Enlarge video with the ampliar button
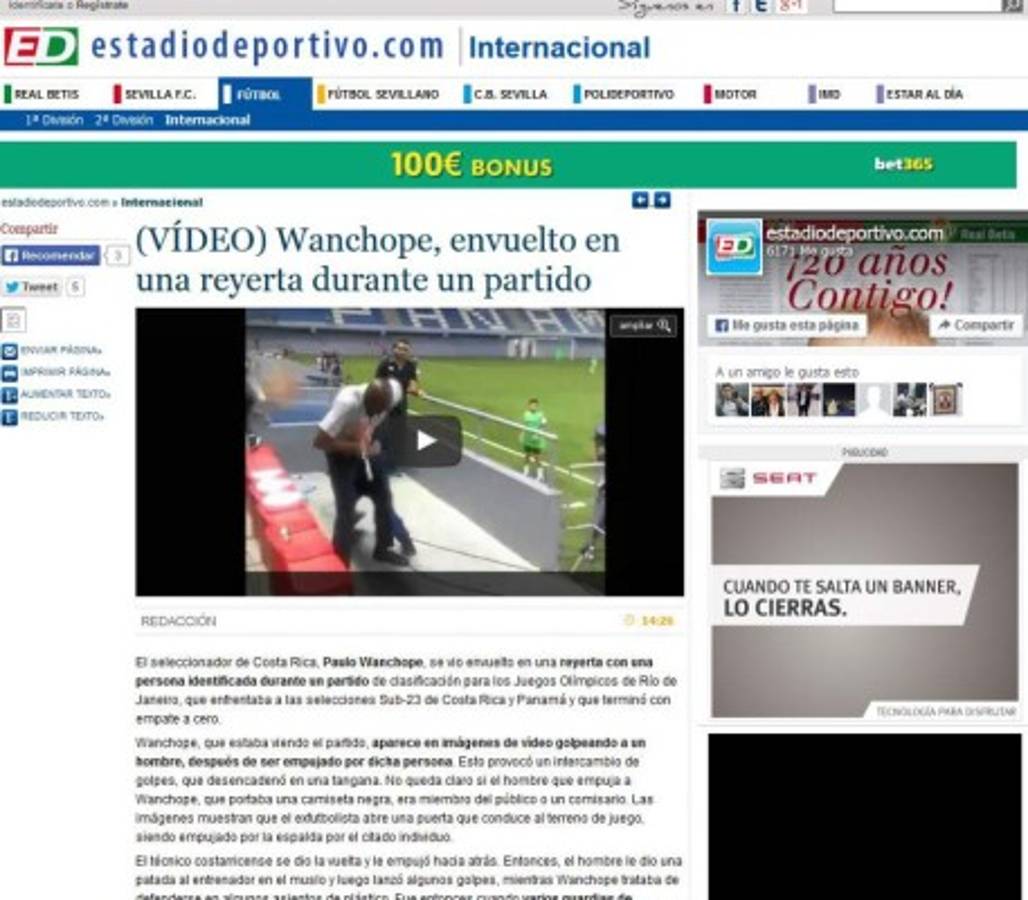 point(644,326)
